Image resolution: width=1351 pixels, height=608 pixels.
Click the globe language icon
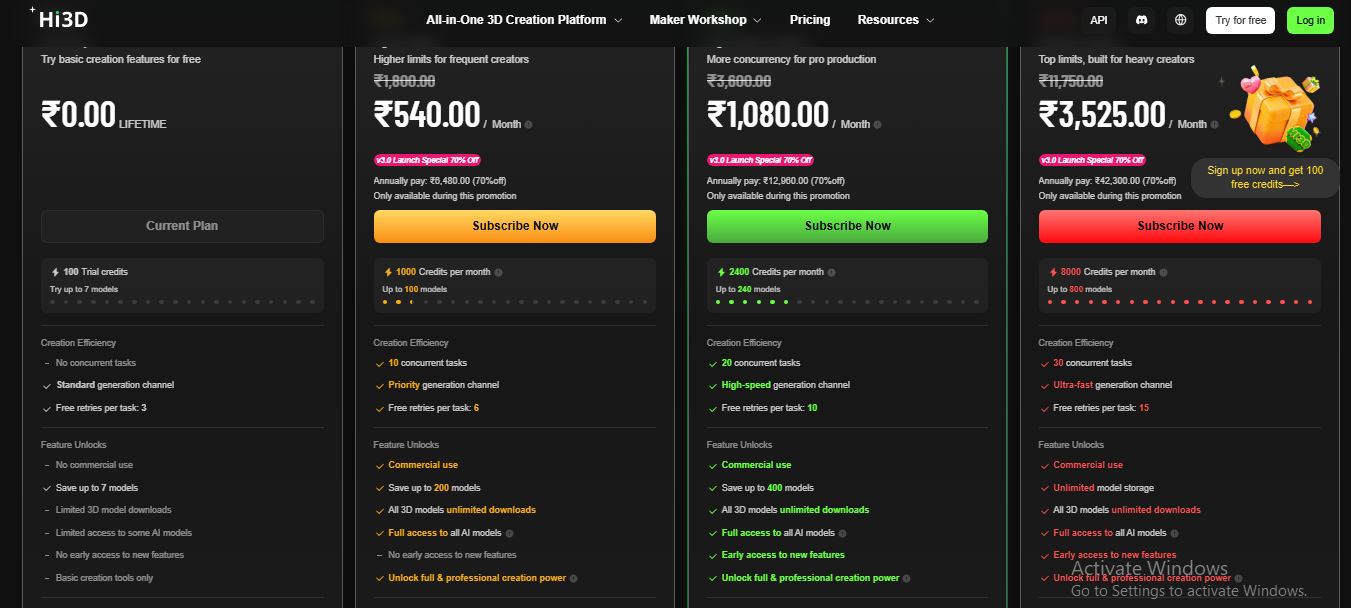point(1181,20)
